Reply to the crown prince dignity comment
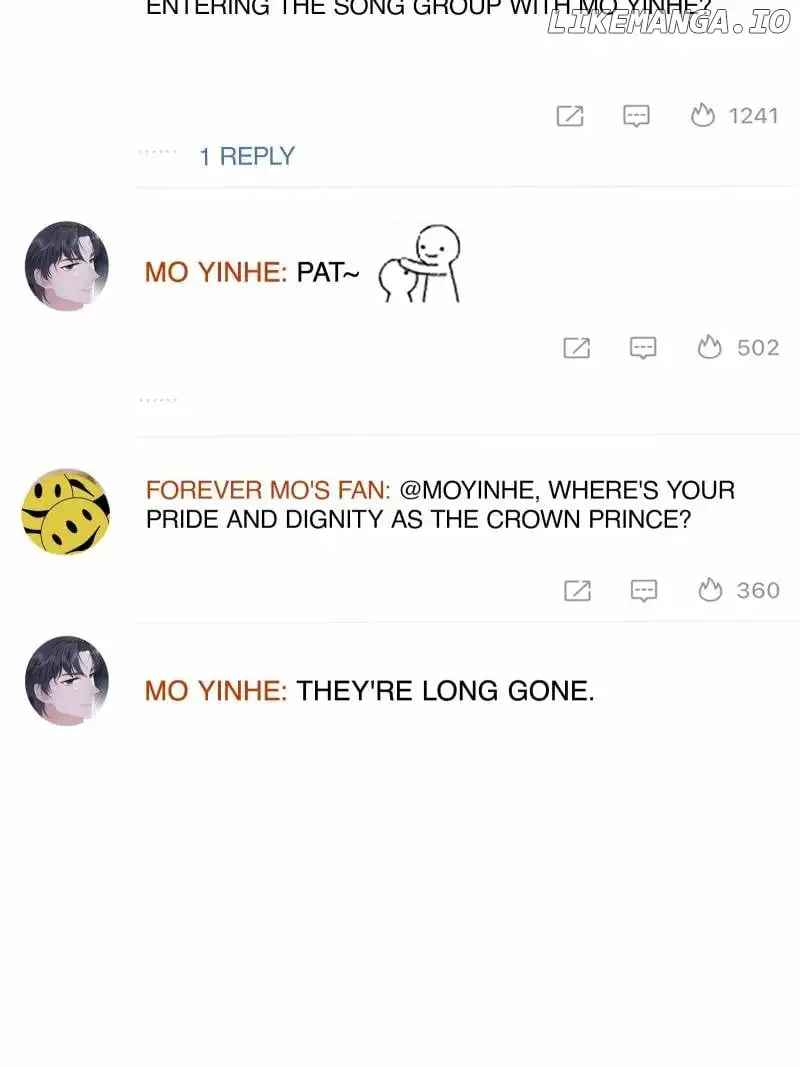The height and width of the screenshot is (1067, 800). click(x=644, y=591)
